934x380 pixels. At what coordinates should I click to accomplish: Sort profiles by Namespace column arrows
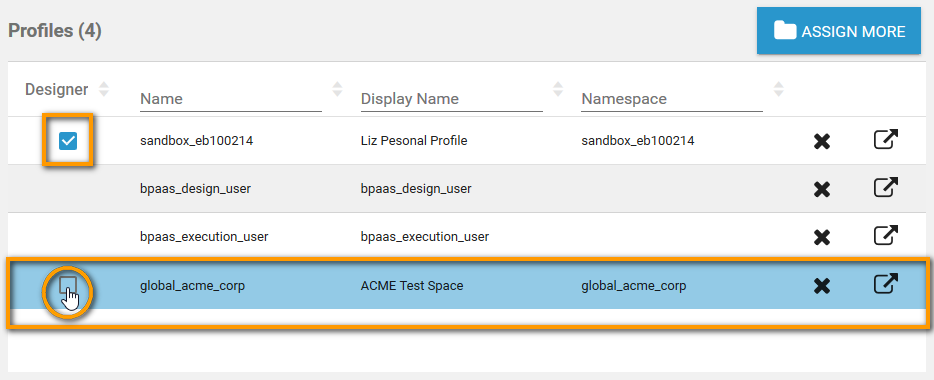pos(778,89)
